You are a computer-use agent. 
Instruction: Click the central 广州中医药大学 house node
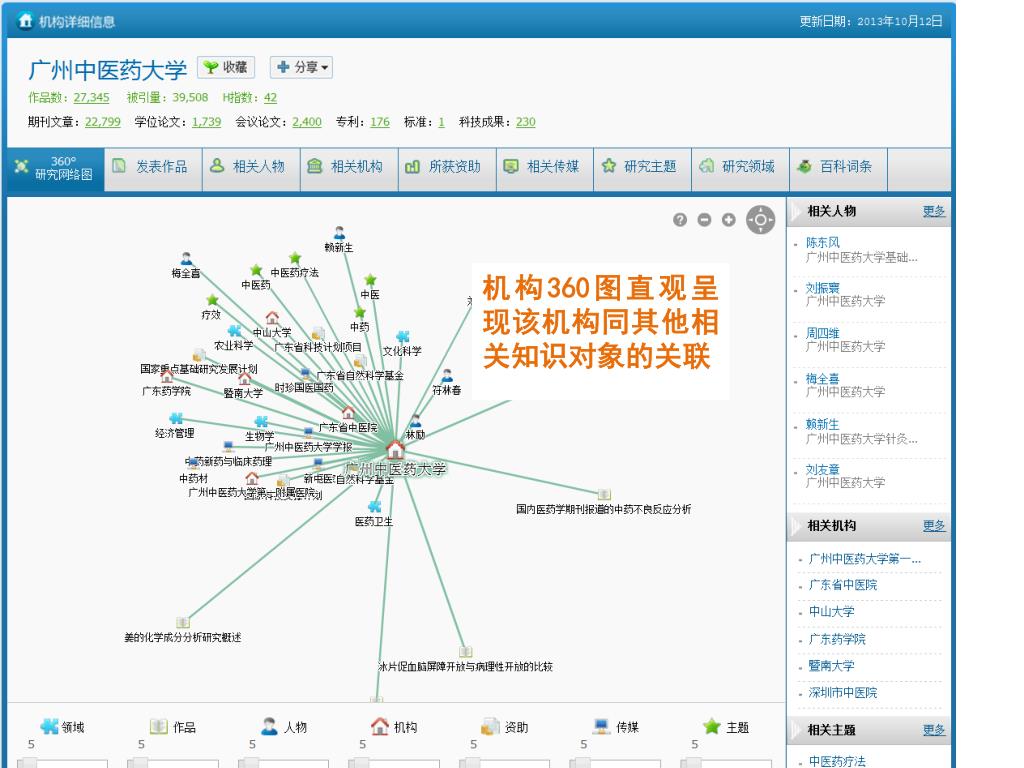tap(395, 450)
